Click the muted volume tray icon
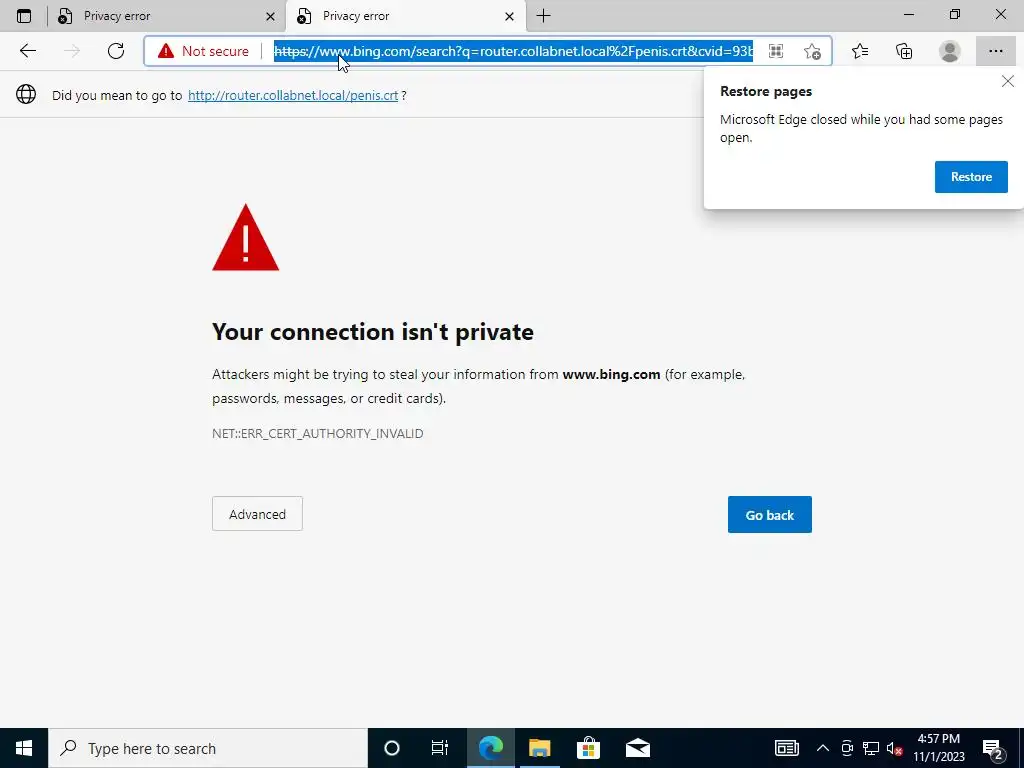The height and width of the screenshot is (768, 1024). (895, 748)
